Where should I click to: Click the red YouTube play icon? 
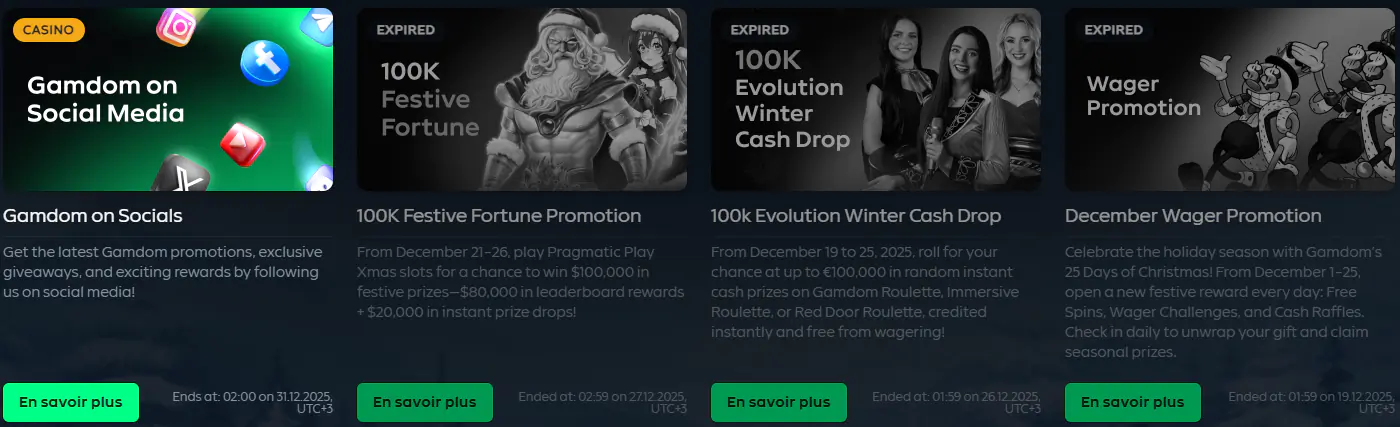coord(241,146)
